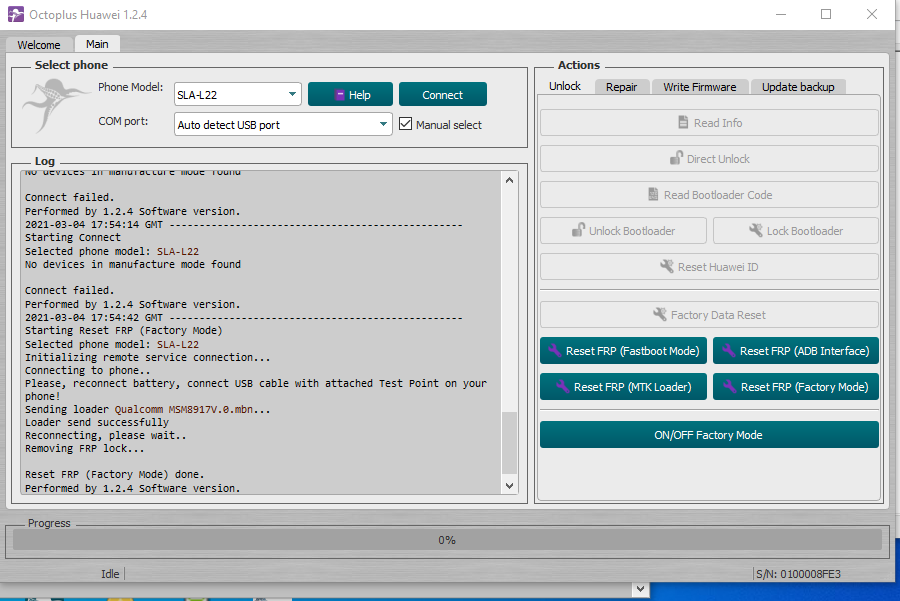Click the 'Reset FRP (Factory Mode) done.' log line
Image resolution: width=900 pixels, height=601 pixels.
[115, 475]
